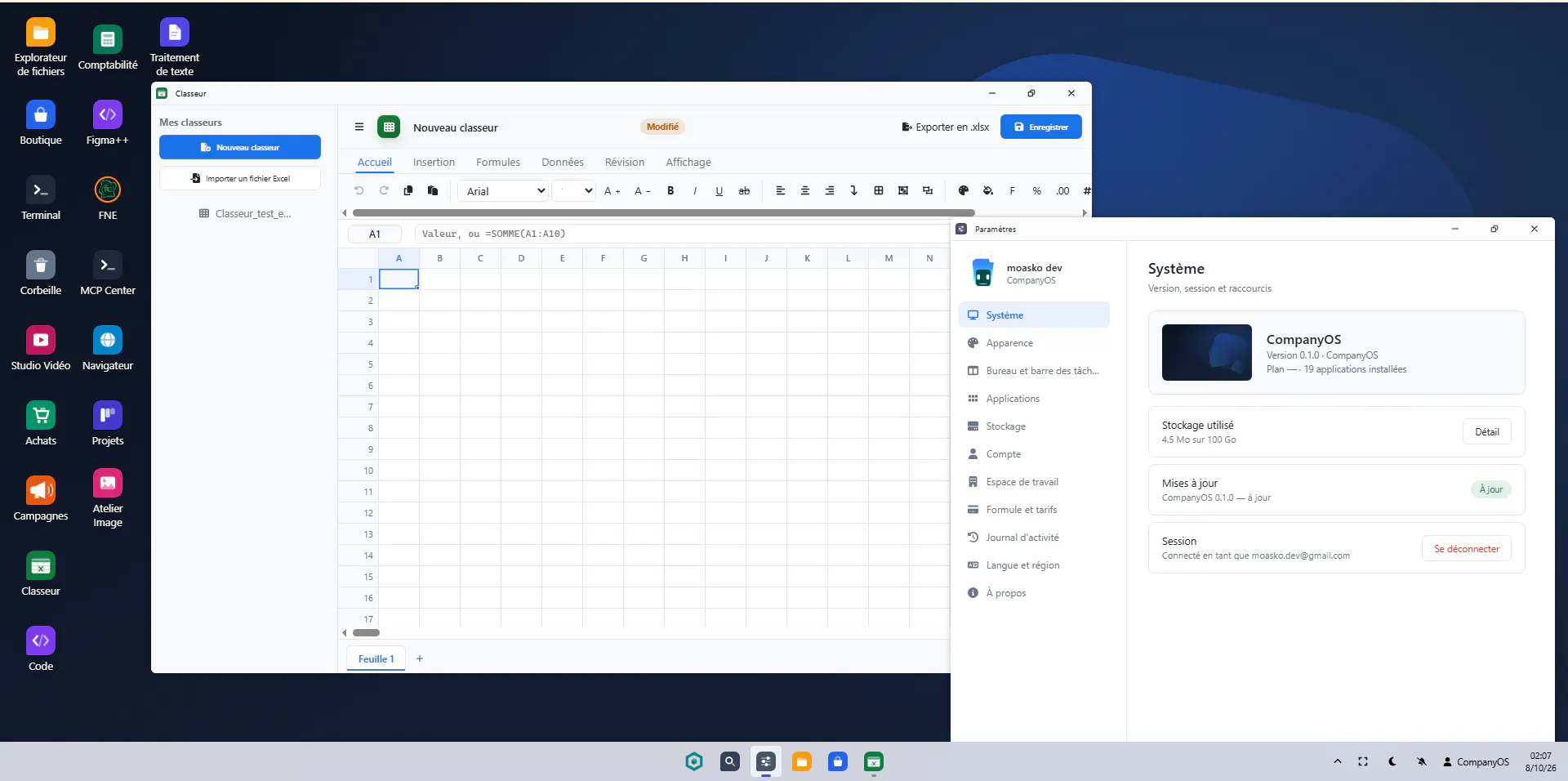This screenshot has width=1568, height=781.
Task: Click the Redo icon in Classeur toolbar
Action: coord(383,190)
